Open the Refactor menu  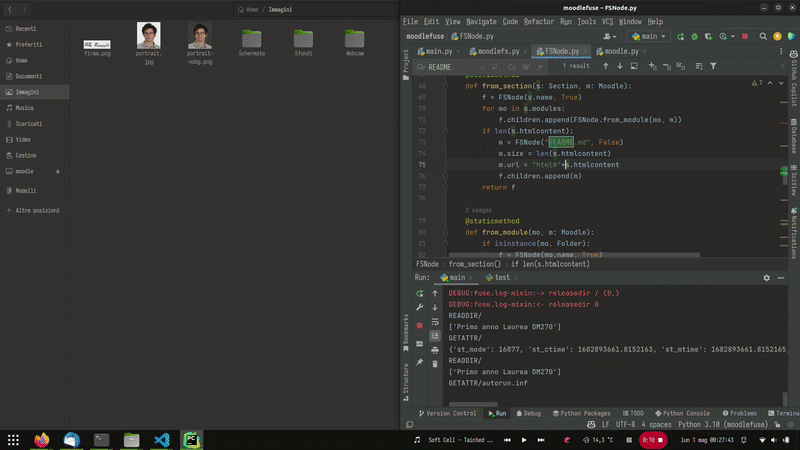(538, 21)
